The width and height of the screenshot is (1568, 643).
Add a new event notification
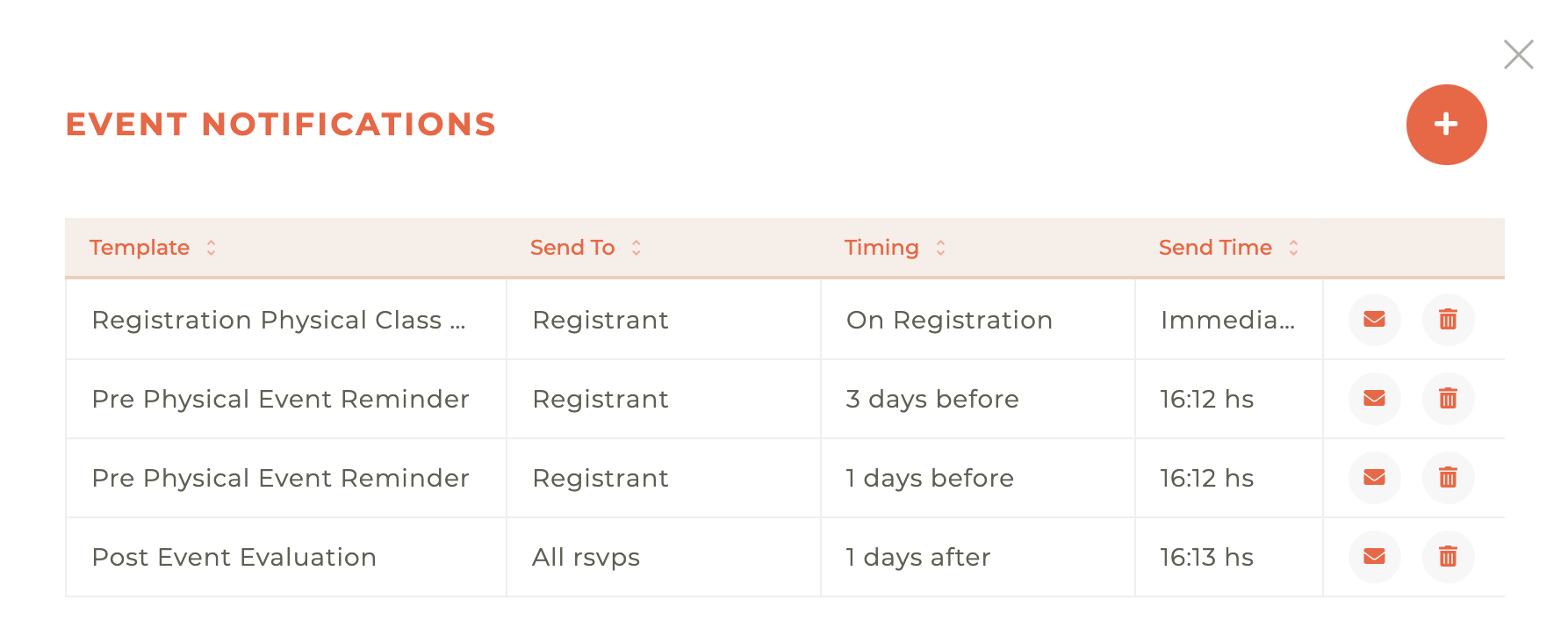[x=1447, y=125]
